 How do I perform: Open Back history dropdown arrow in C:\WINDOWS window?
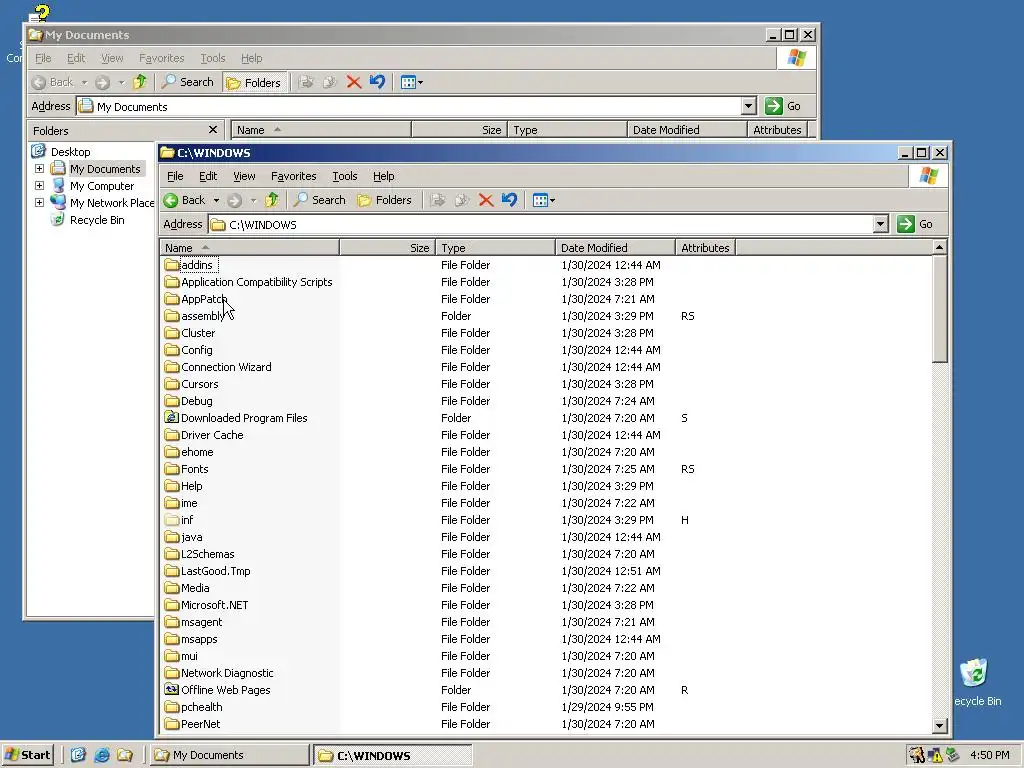tap(216, 200)
